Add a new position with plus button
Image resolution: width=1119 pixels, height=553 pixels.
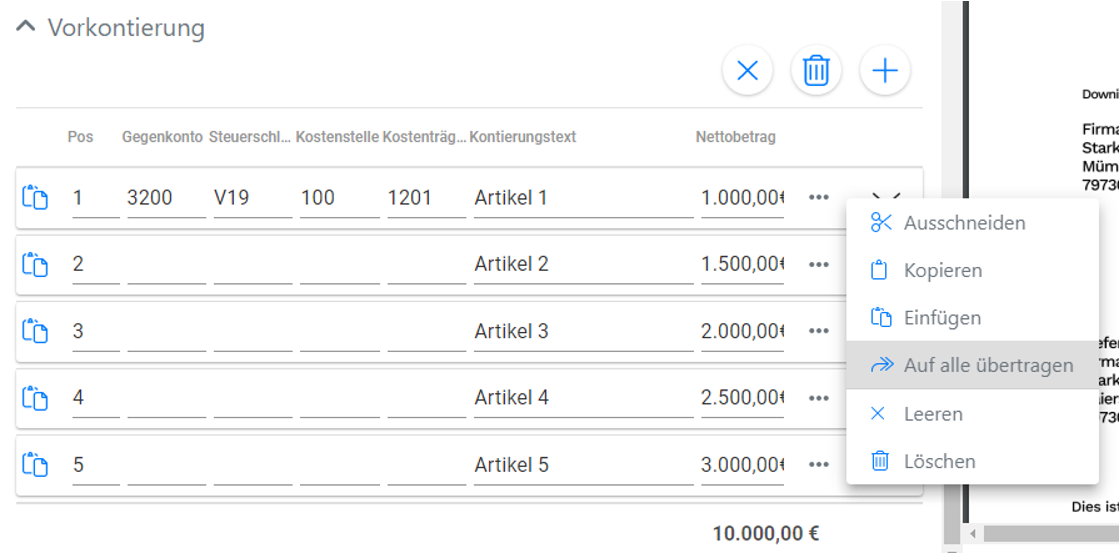pyautogui.click(x=885, y=71)
